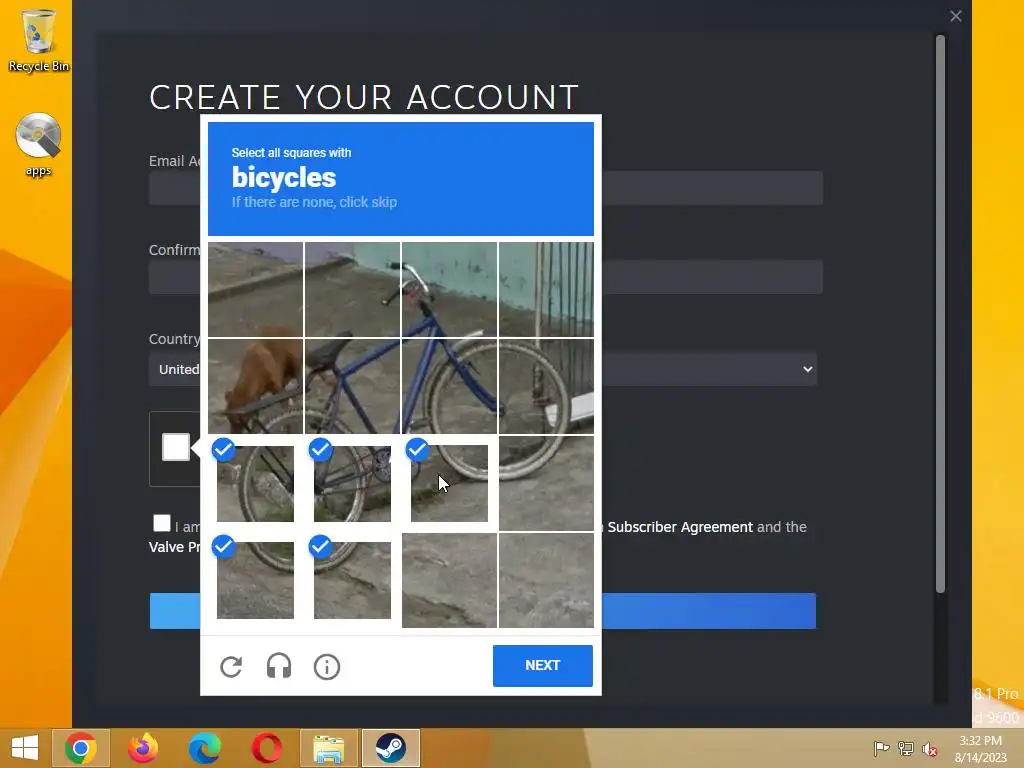Viewport: 1024px width, 768px height.
Task: Open the Country dropdown arrow
Action: (x=807, y=369)
